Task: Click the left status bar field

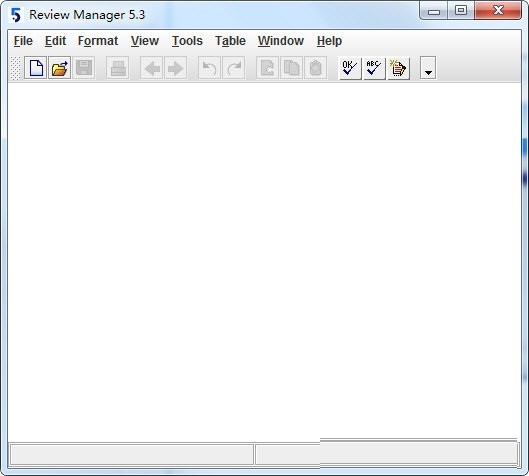Action: coord(132,454)
